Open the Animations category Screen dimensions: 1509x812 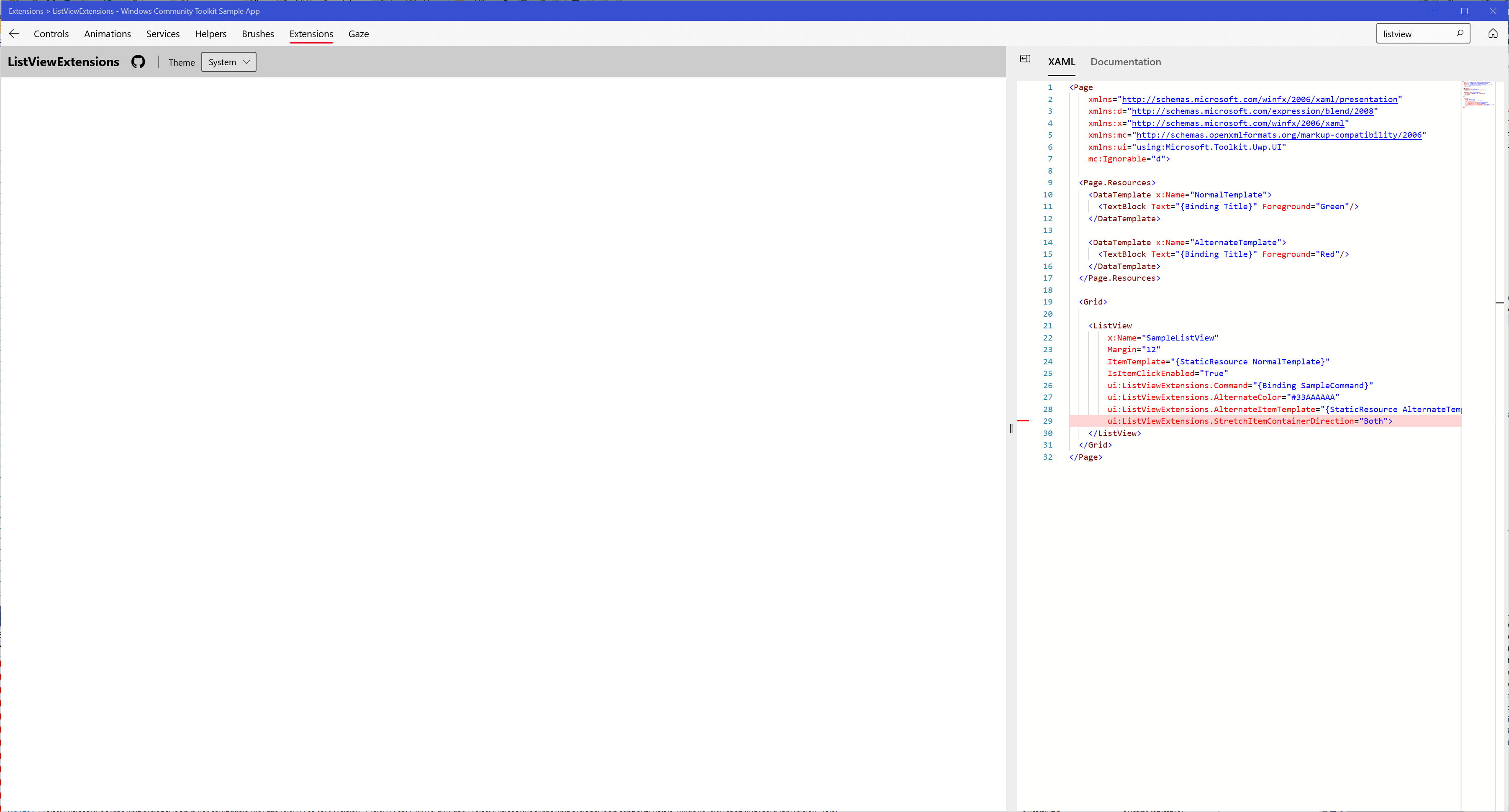pyautogui.click(x=107, y=33)
